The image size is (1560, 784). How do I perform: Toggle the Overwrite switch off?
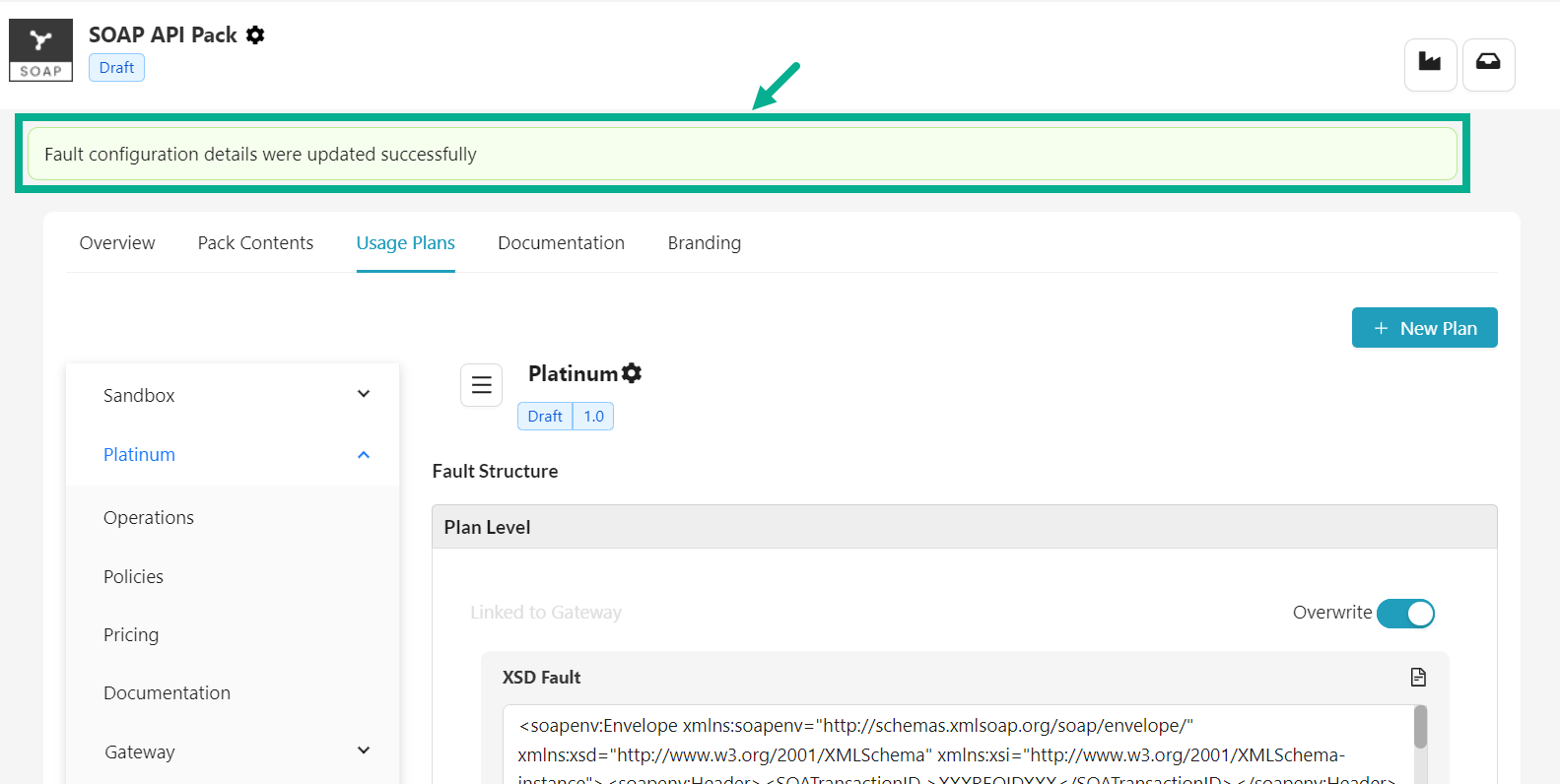click(x=1405, y=613)
